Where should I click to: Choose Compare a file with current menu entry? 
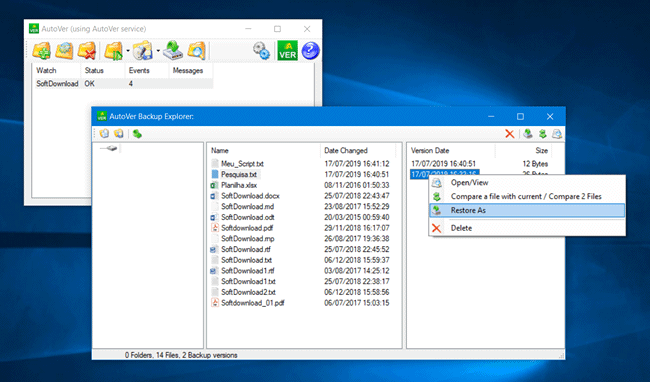point(527,197)
